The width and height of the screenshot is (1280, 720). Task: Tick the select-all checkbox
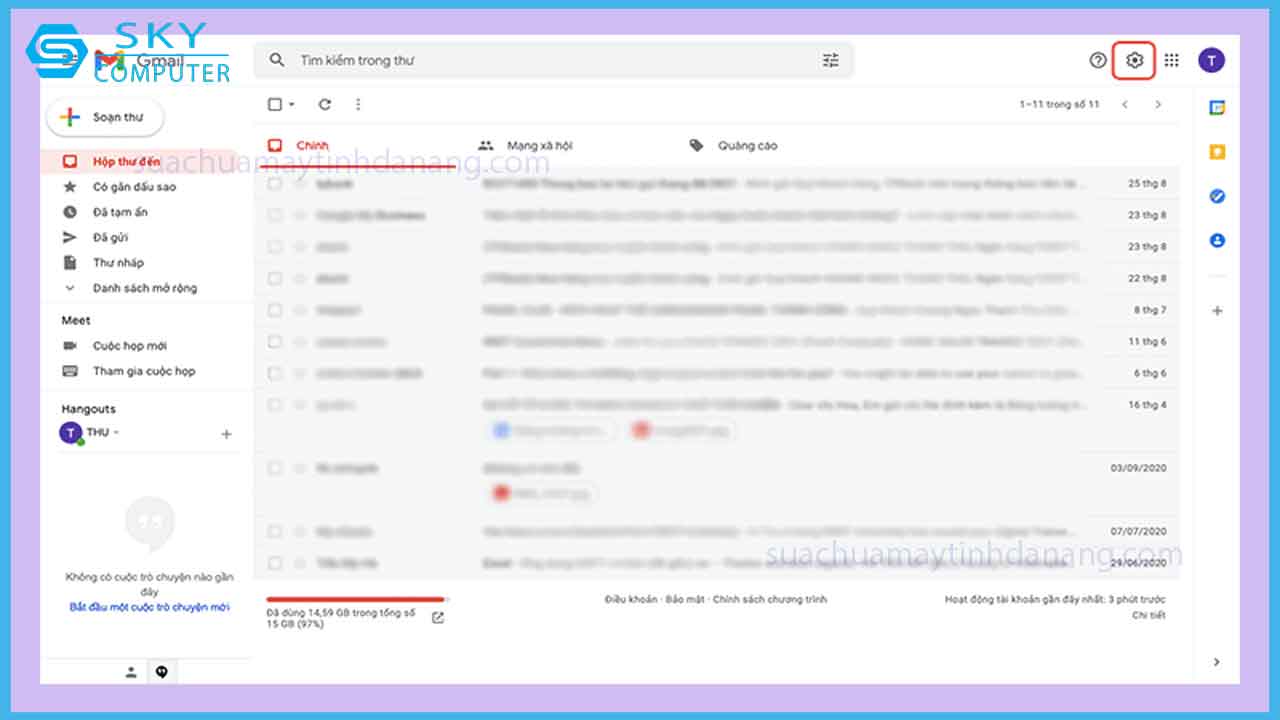275,104
